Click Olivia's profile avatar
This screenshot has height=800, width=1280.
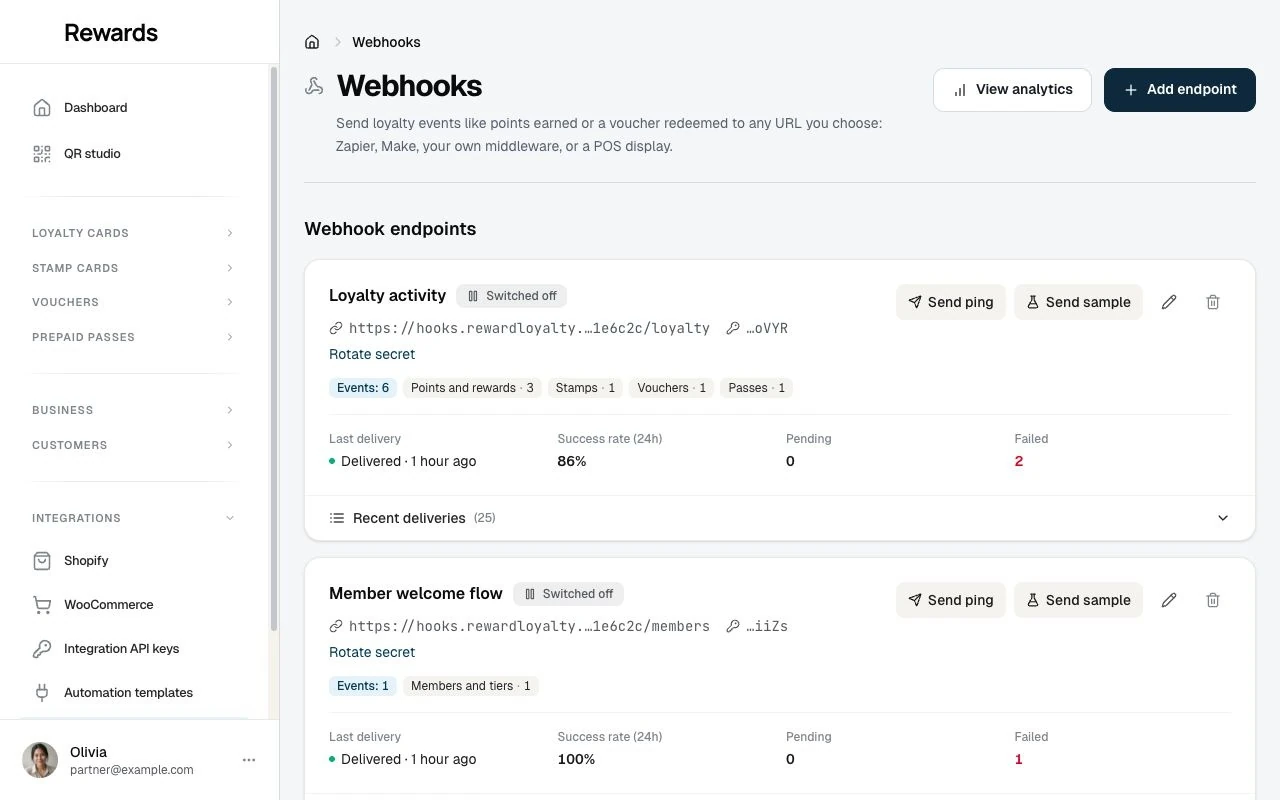pyautogui.click(x=40, y=760)
